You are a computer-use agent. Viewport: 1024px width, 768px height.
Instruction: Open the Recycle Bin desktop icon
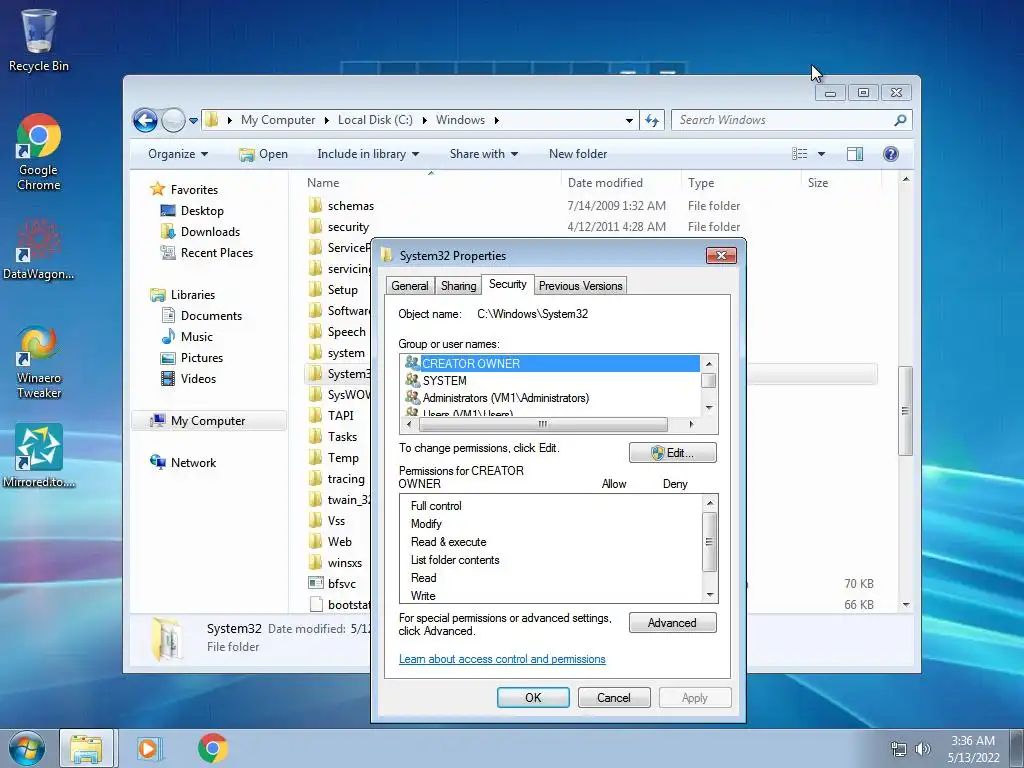point(39,40)
